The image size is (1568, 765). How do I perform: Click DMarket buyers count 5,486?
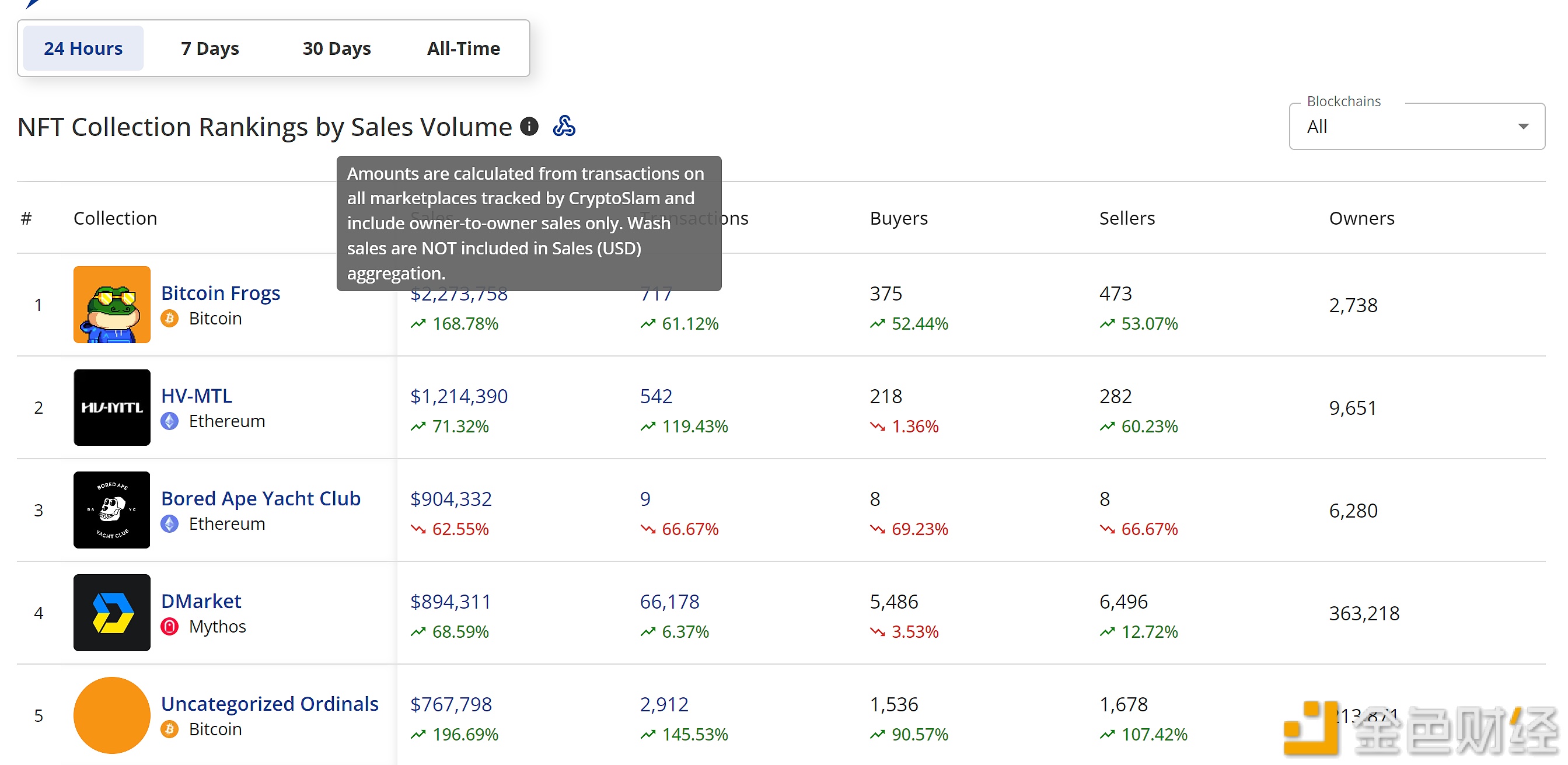pos(893,602)
